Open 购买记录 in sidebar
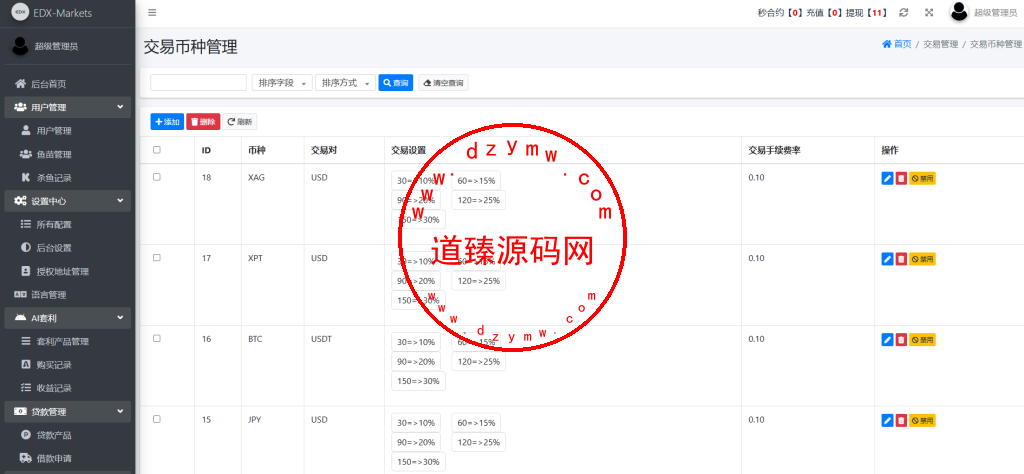Viewport: 1024px width, 474px height. [67, 364]
